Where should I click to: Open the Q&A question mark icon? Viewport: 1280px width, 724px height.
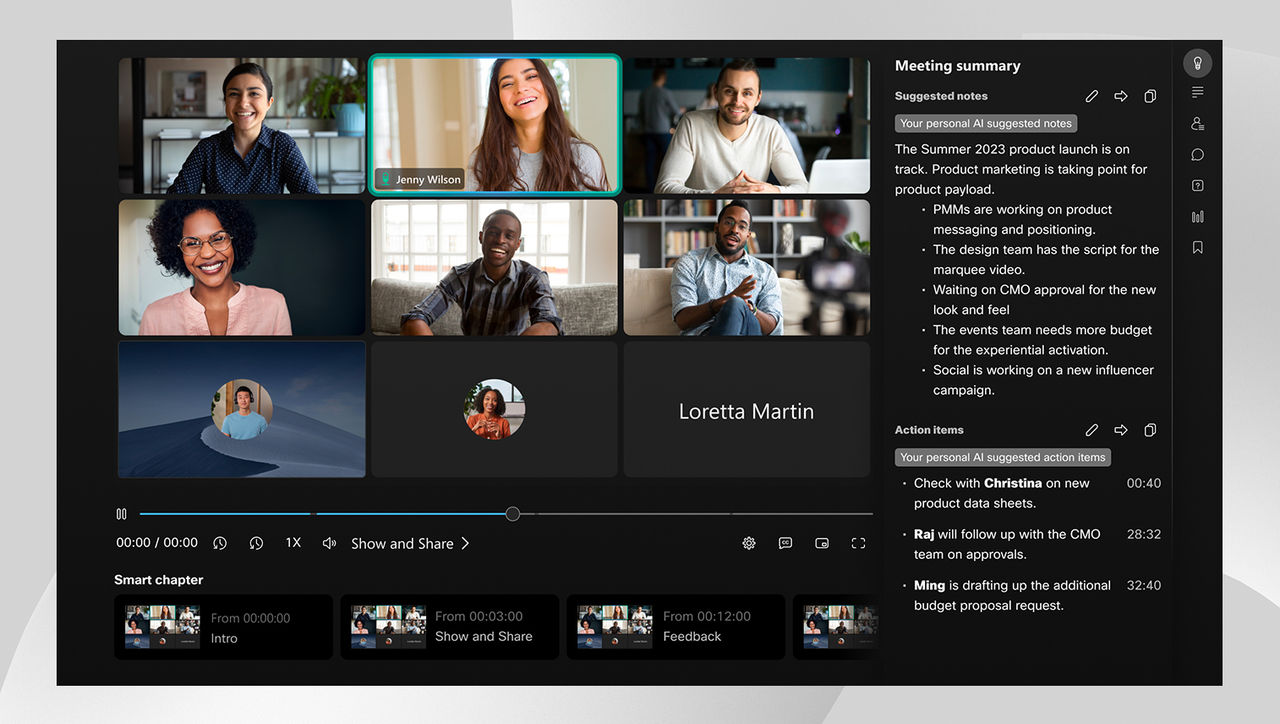pos(1197,185)
